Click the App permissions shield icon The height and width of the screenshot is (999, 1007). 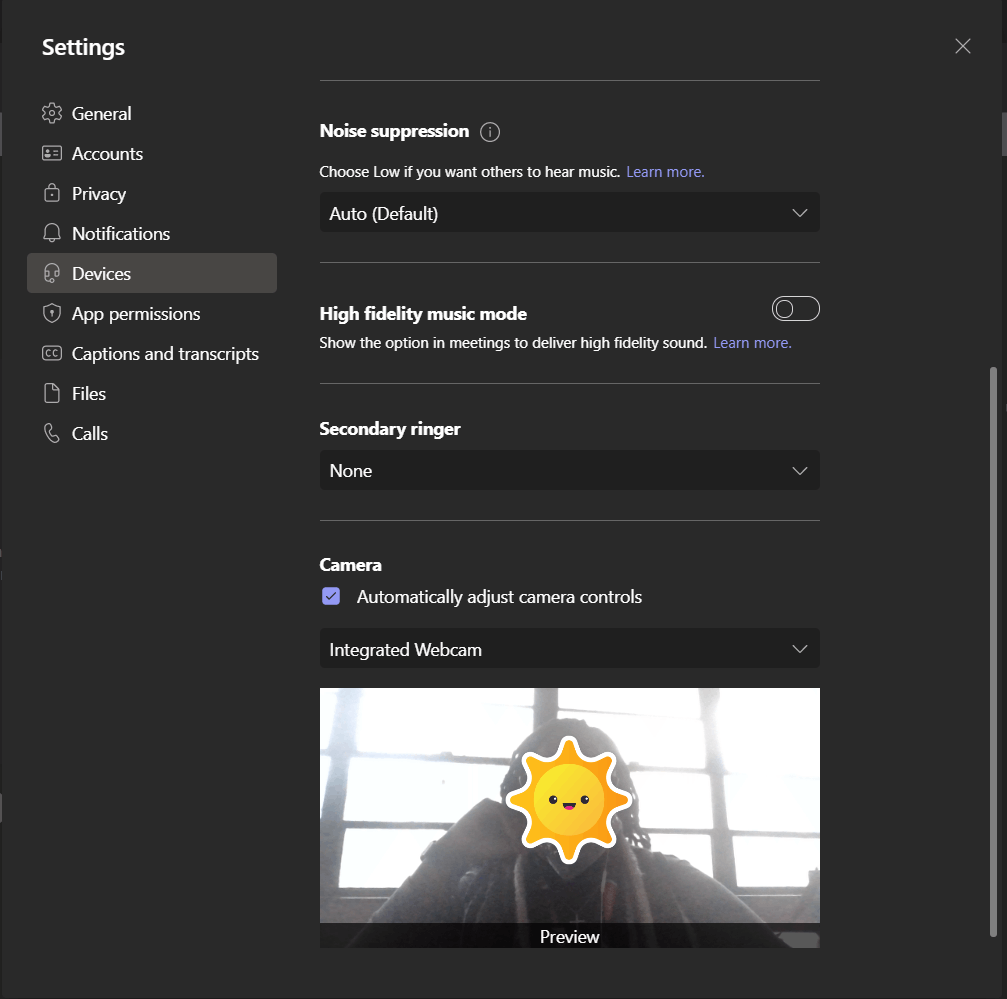52,313
